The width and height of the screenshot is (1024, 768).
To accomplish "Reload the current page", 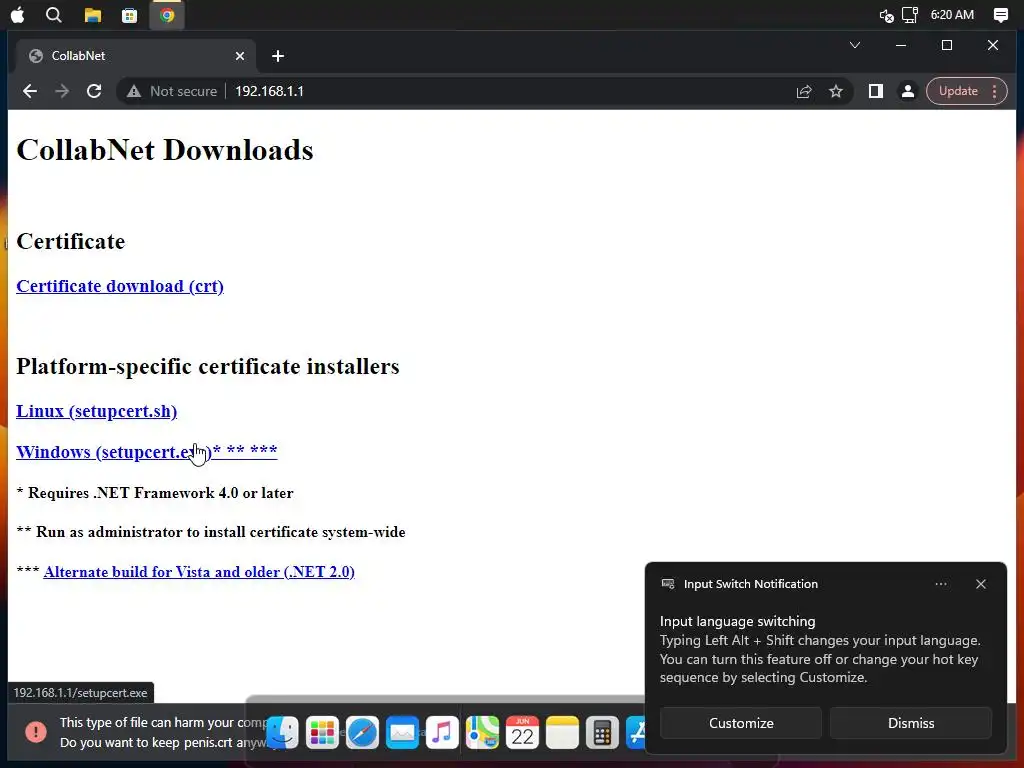I will pyautogui.click(x=94, y=91).
